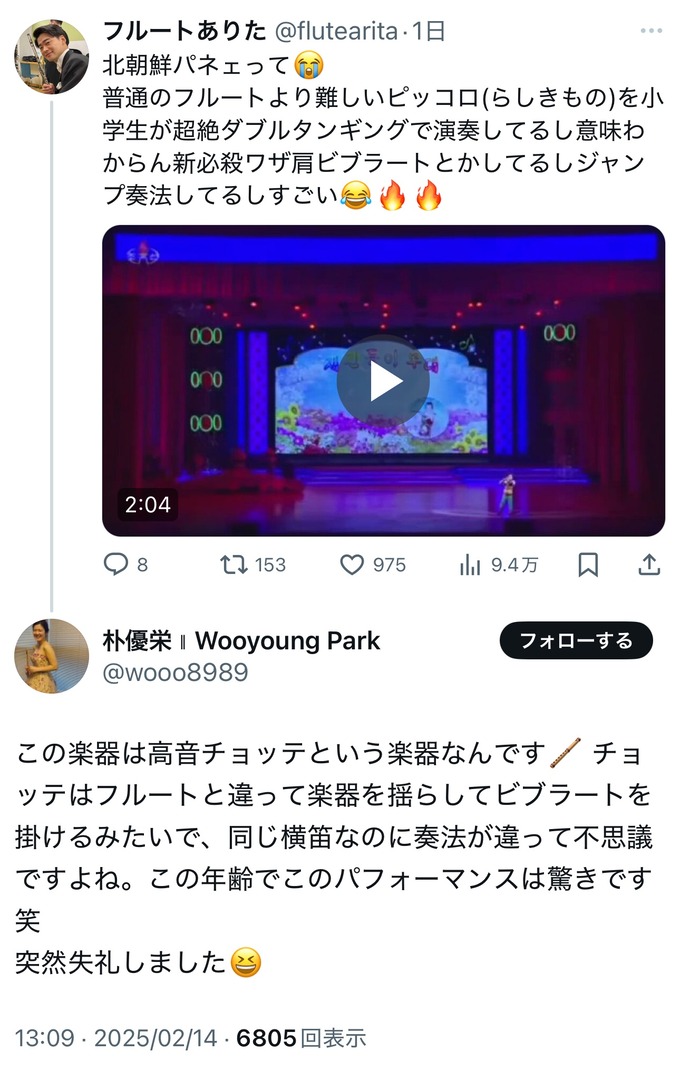Play the stage performance video
Viewport: 680px width, 1071px height.
pyautogui.click(x=383, y=382)
